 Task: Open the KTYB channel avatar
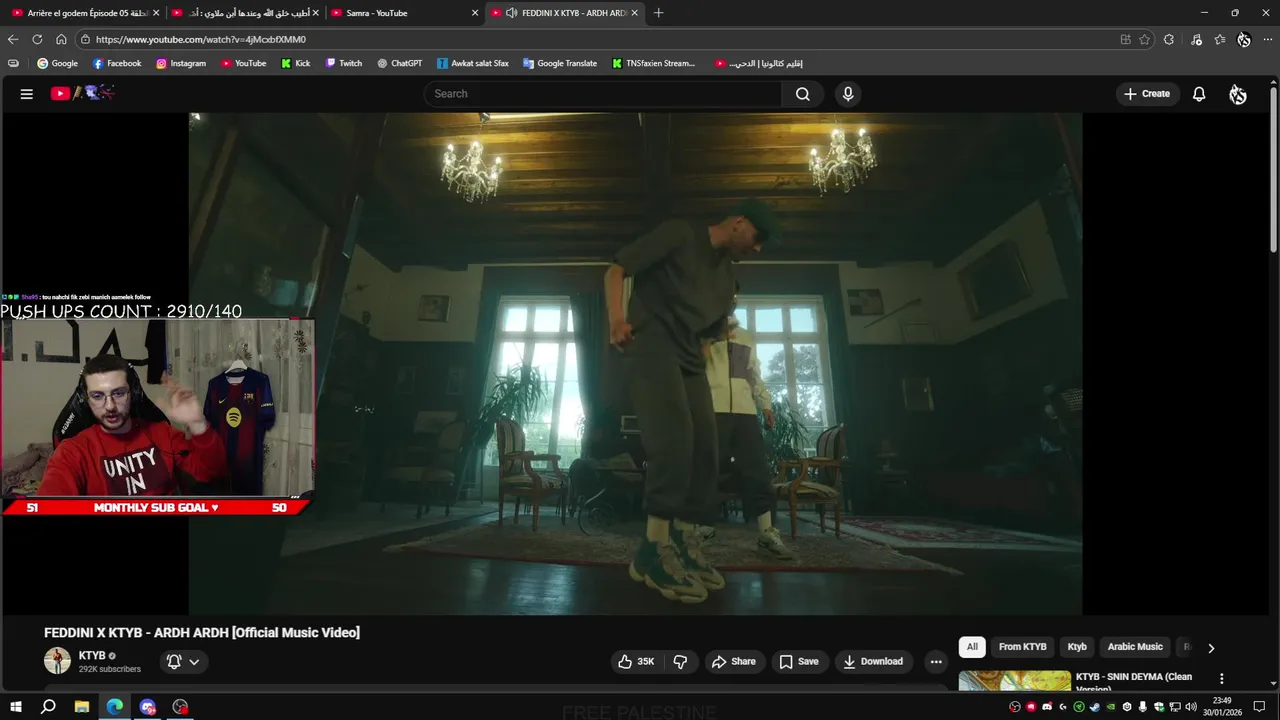[x=57, y=661]
